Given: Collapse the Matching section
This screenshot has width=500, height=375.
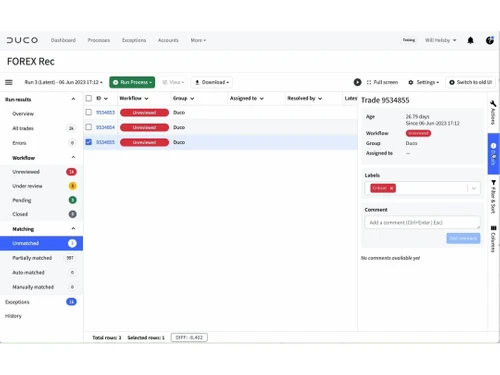Looking at the screenshot, I should coord(73,229).
